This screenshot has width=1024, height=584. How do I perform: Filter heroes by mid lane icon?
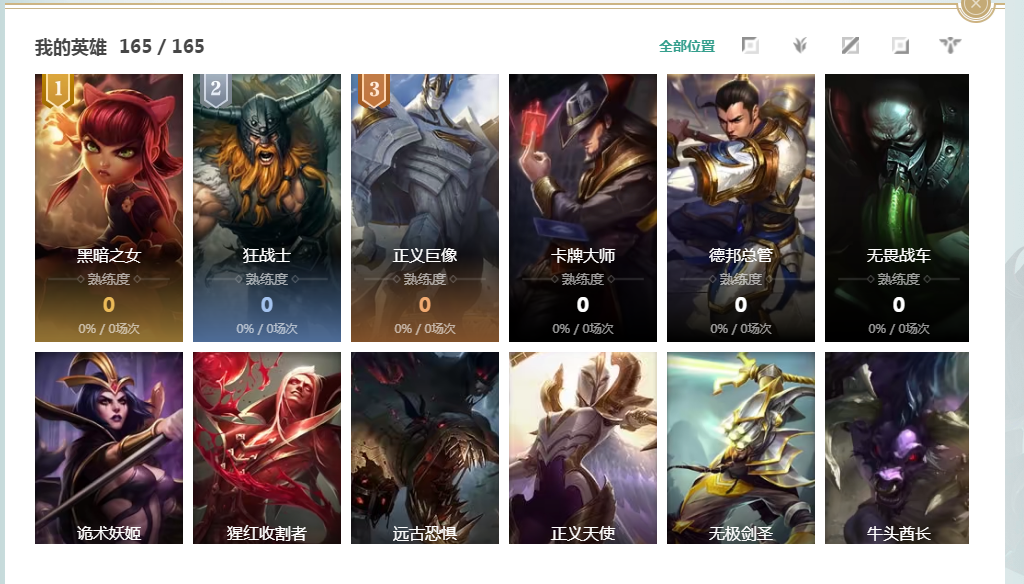coord(850,46)
